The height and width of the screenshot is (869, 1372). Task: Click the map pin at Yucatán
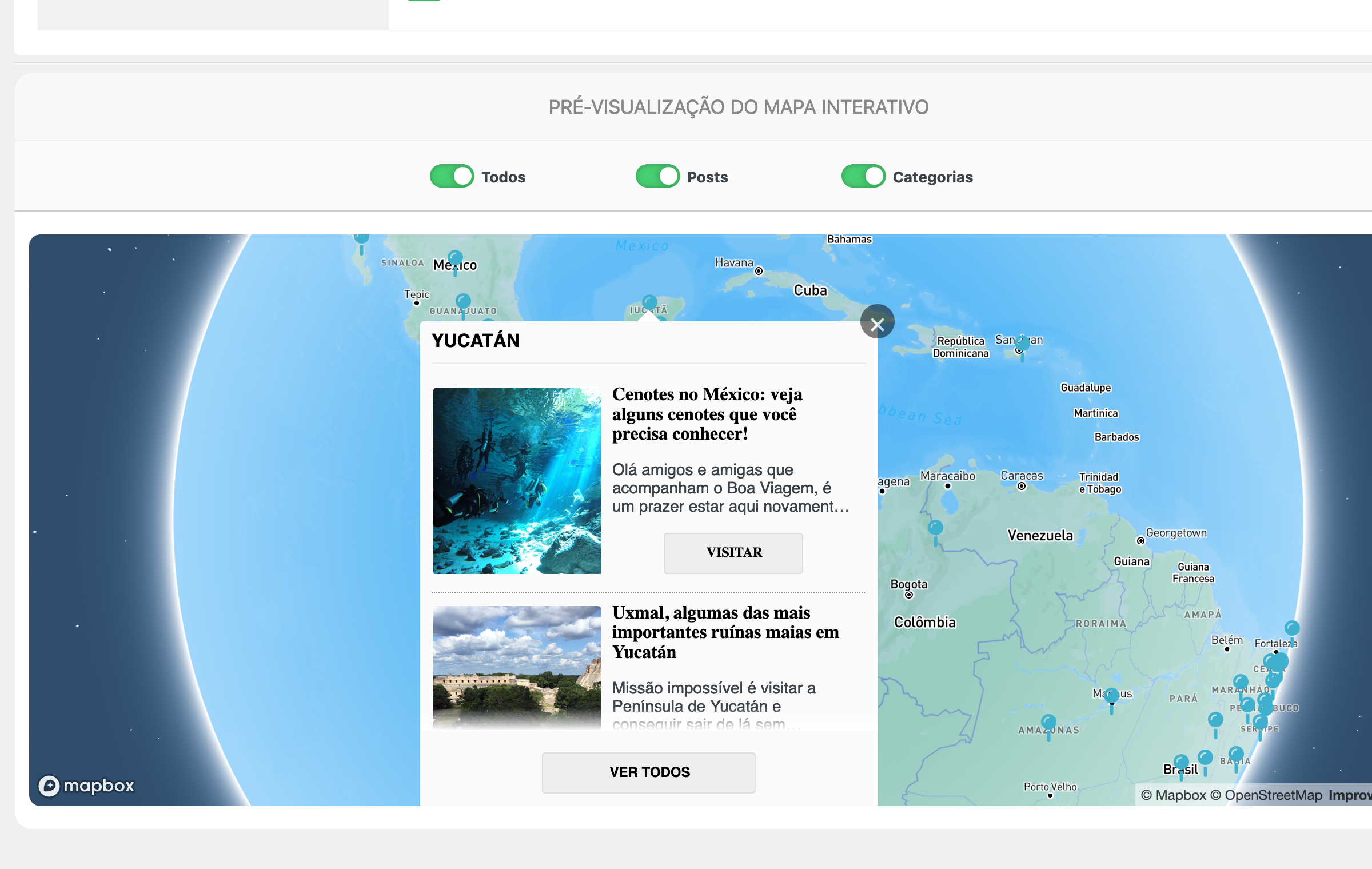649,302
